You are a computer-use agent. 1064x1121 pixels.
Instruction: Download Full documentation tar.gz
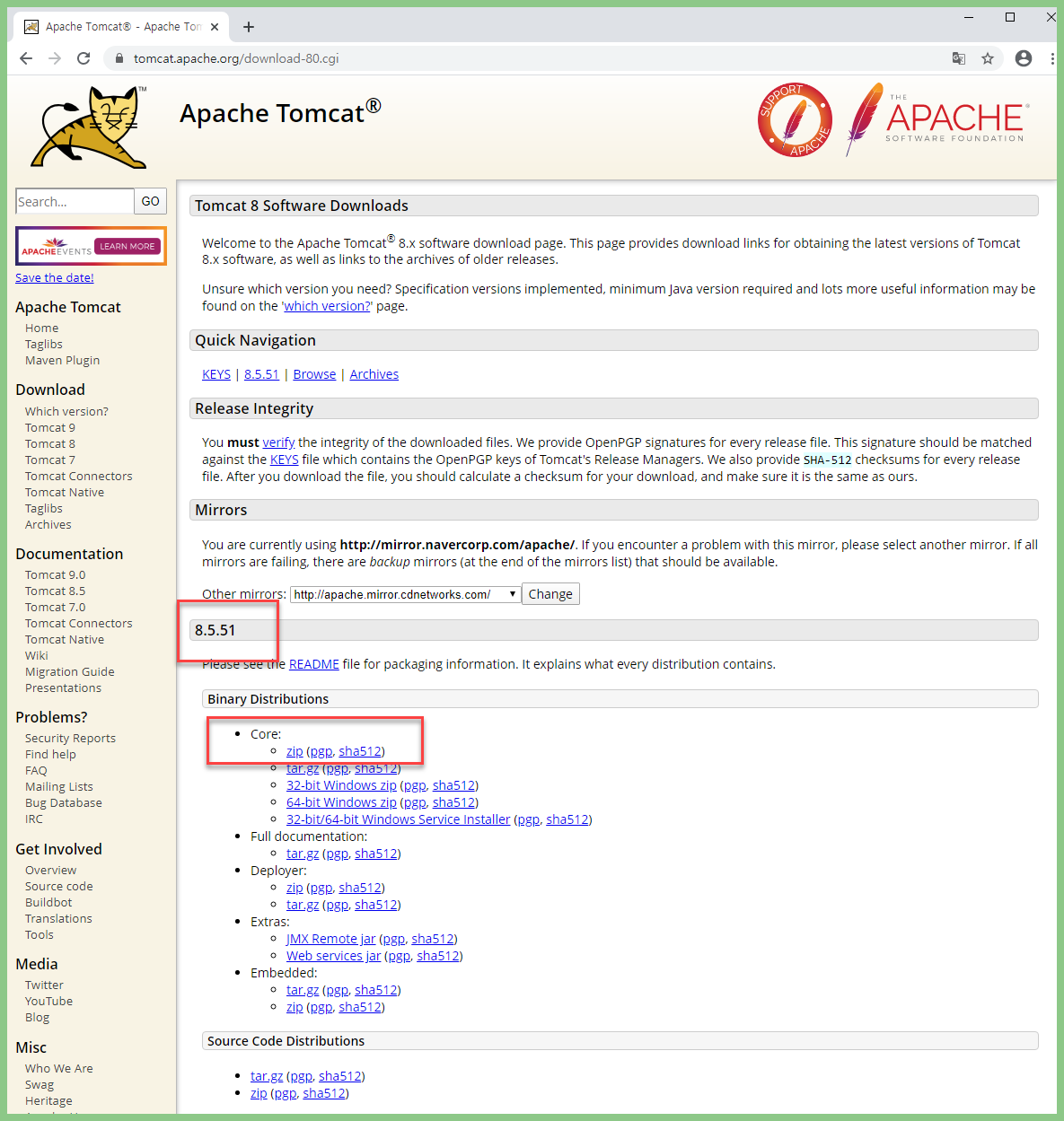pos(303,854)
